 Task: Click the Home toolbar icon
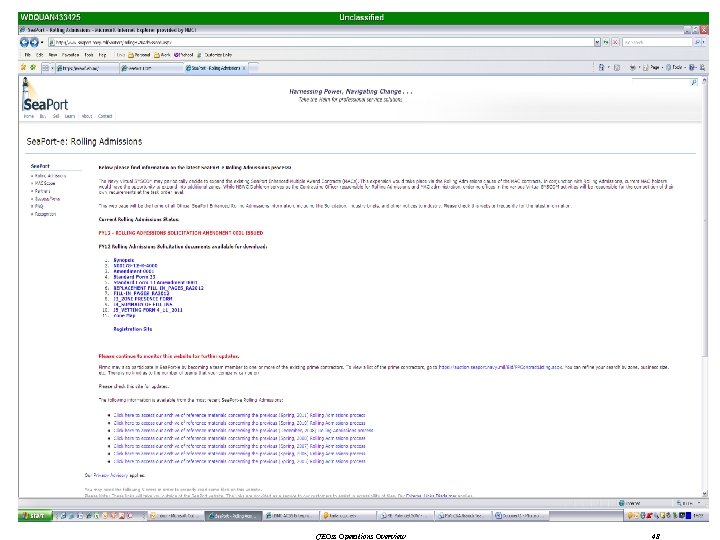click(601, 68)
